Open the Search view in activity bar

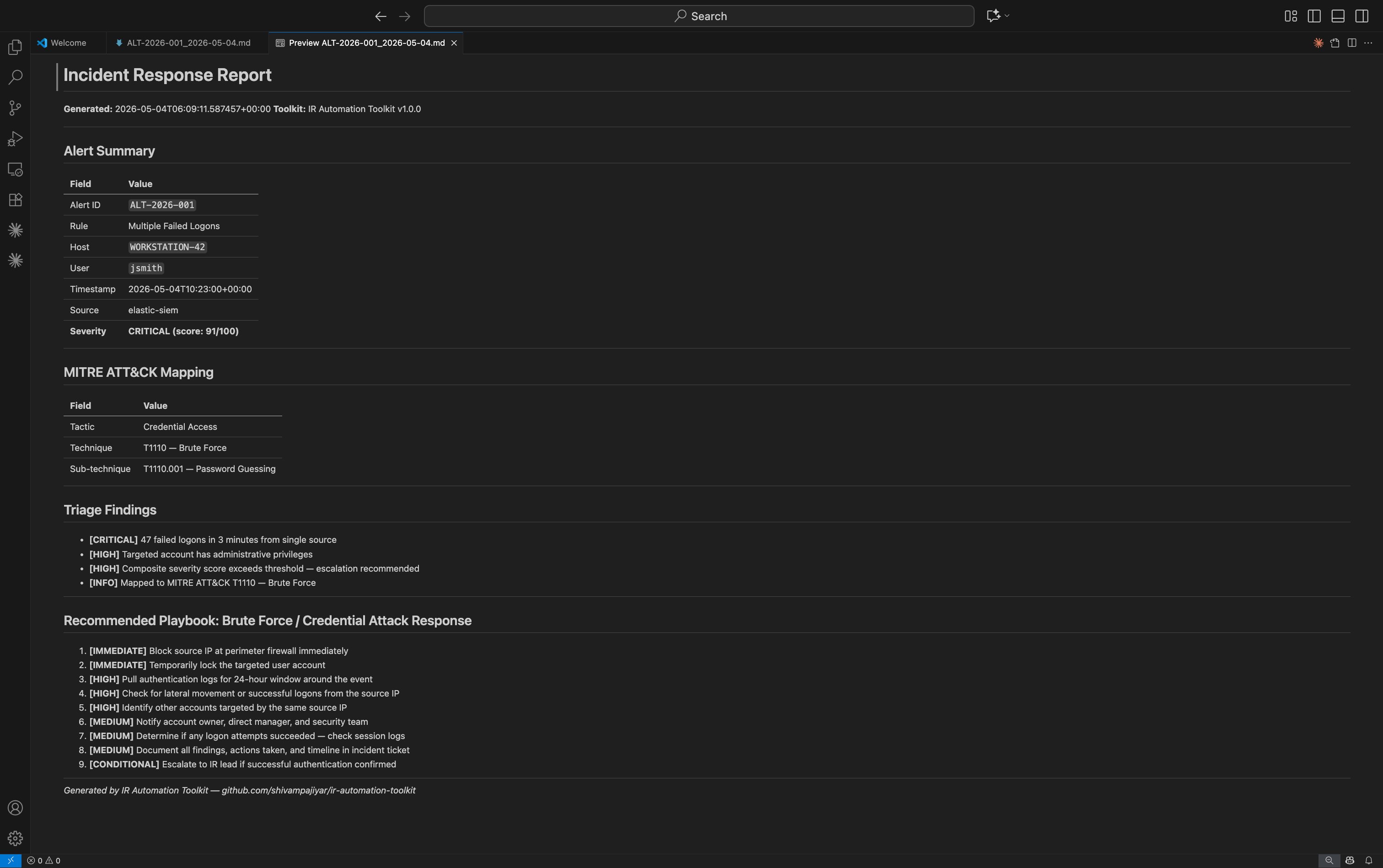[15, 77]
